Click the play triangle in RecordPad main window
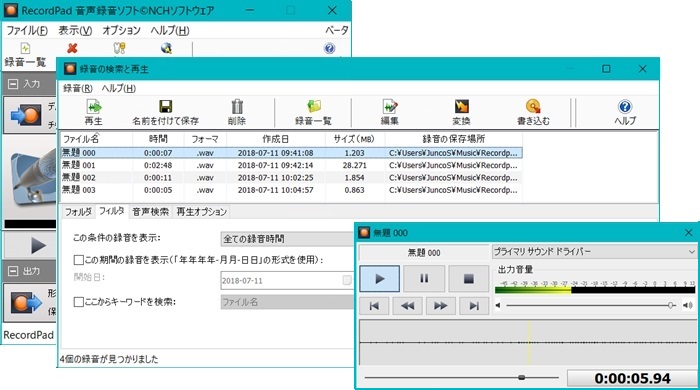This screenshot has width=700, height=390. click(38, 245)
